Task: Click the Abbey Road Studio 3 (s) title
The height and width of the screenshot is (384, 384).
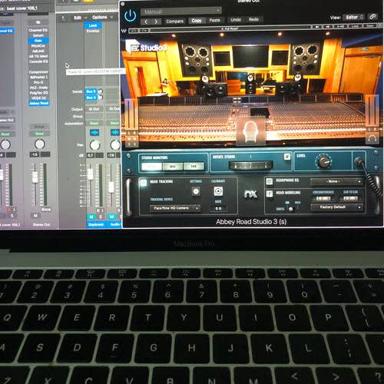Action: [251, 222]
